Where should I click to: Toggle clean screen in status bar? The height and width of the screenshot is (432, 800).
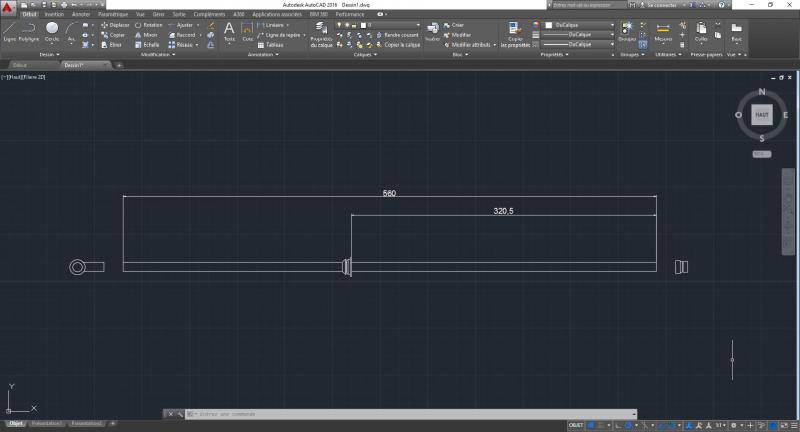(x=784, y=425)
